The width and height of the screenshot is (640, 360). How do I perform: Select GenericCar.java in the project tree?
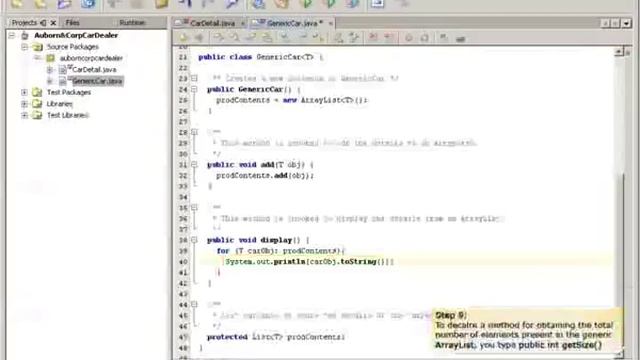coord(97,81)
